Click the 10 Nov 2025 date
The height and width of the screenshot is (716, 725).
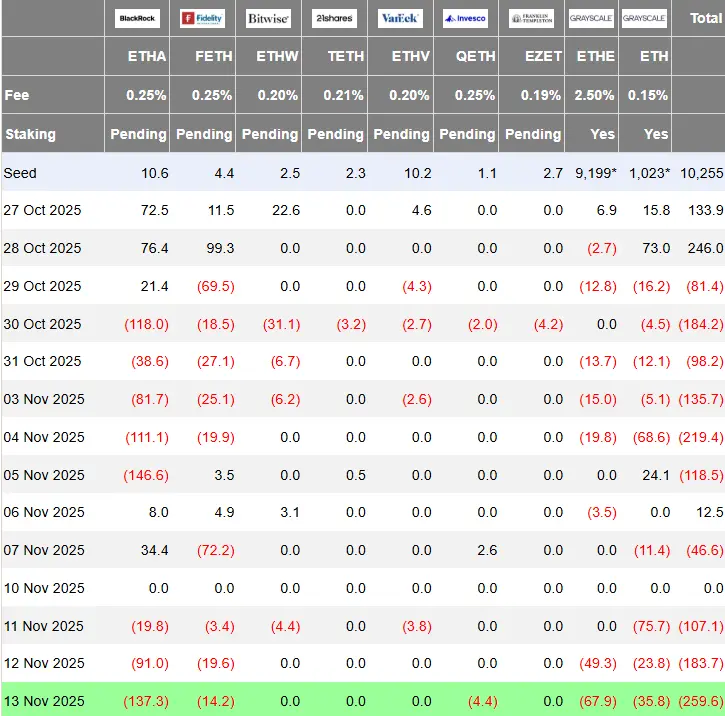pyautogui.click(x=44, y=588)
